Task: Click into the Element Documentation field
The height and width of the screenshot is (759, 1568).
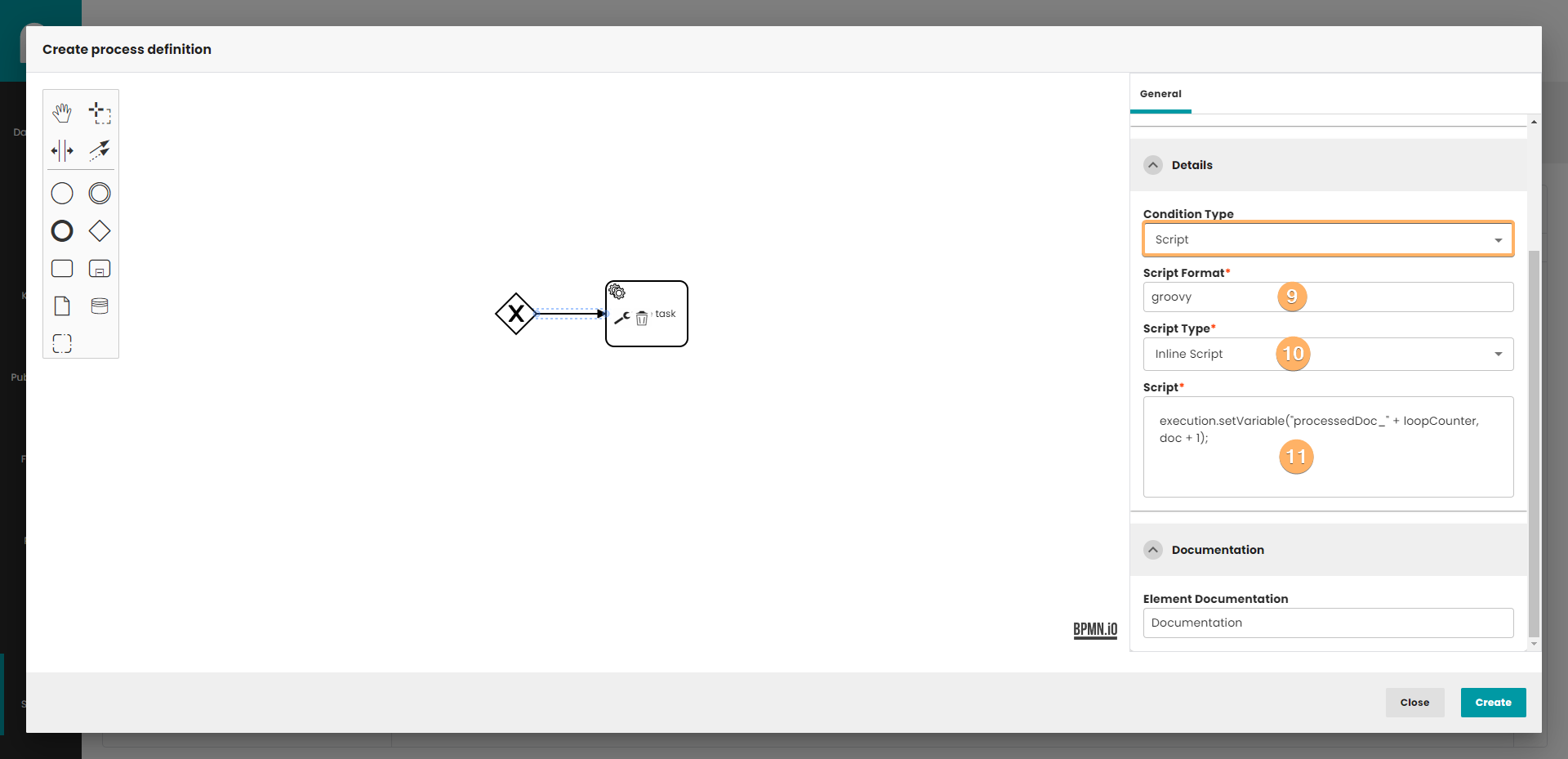Action: [x=1327, y=623]
